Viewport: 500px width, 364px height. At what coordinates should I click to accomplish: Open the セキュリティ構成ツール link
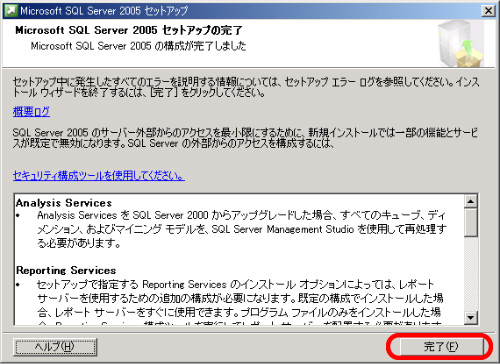(x=99, y=175)
